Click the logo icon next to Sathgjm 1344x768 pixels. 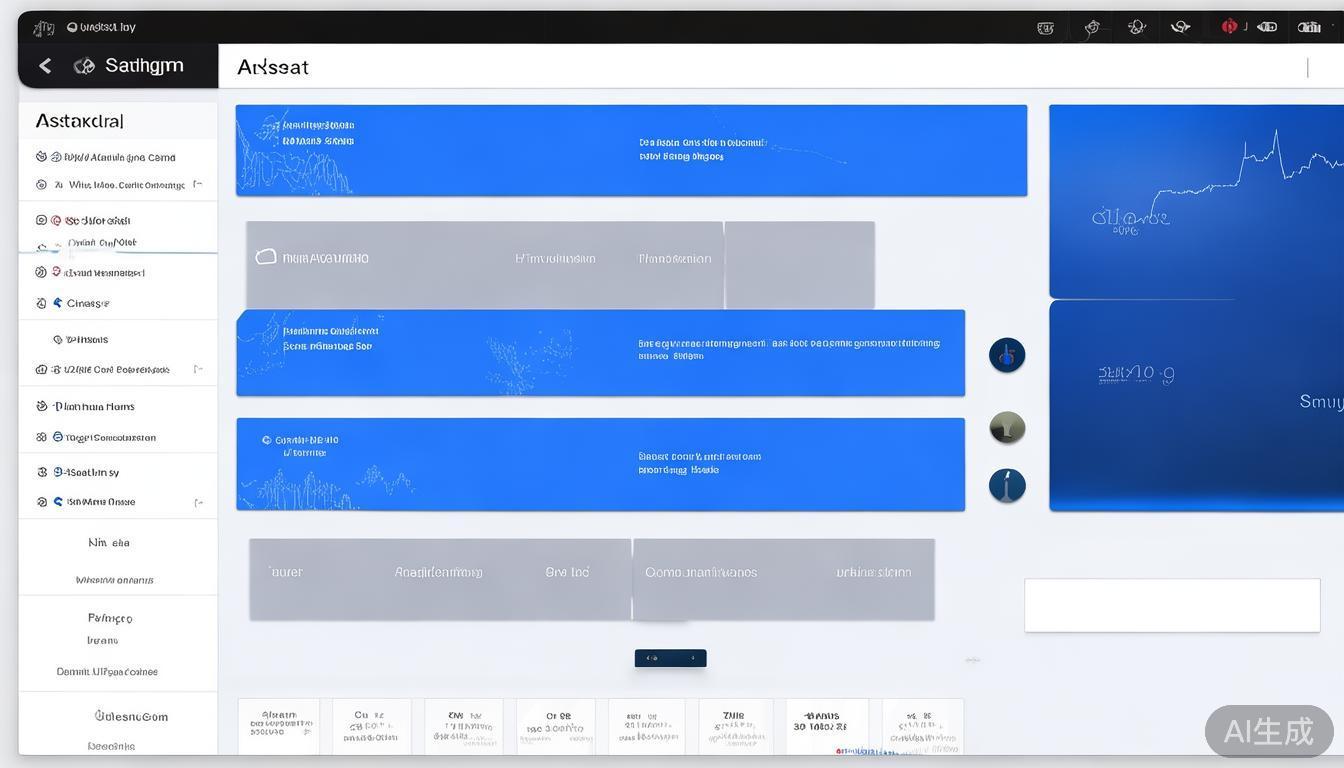coord(85,66)
